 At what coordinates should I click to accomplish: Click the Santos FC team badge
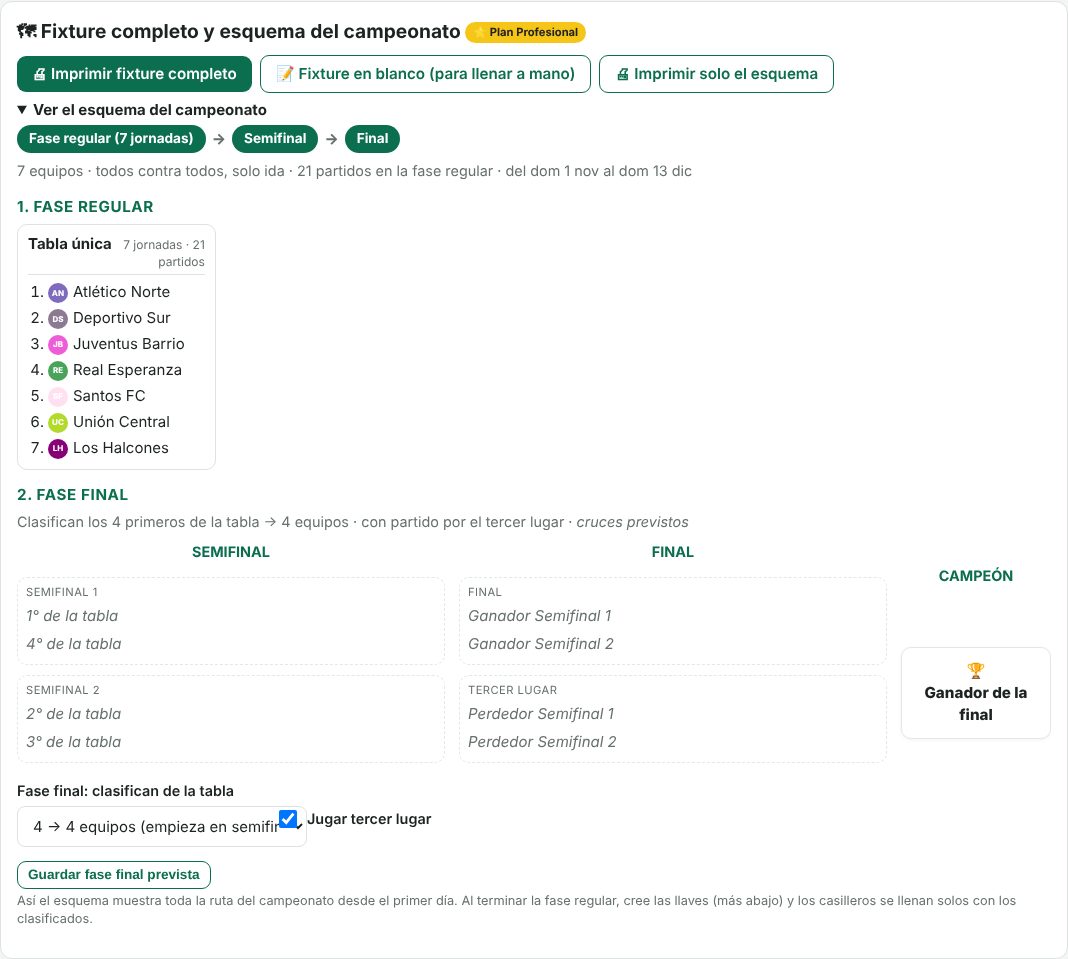(x=58, y=396)
